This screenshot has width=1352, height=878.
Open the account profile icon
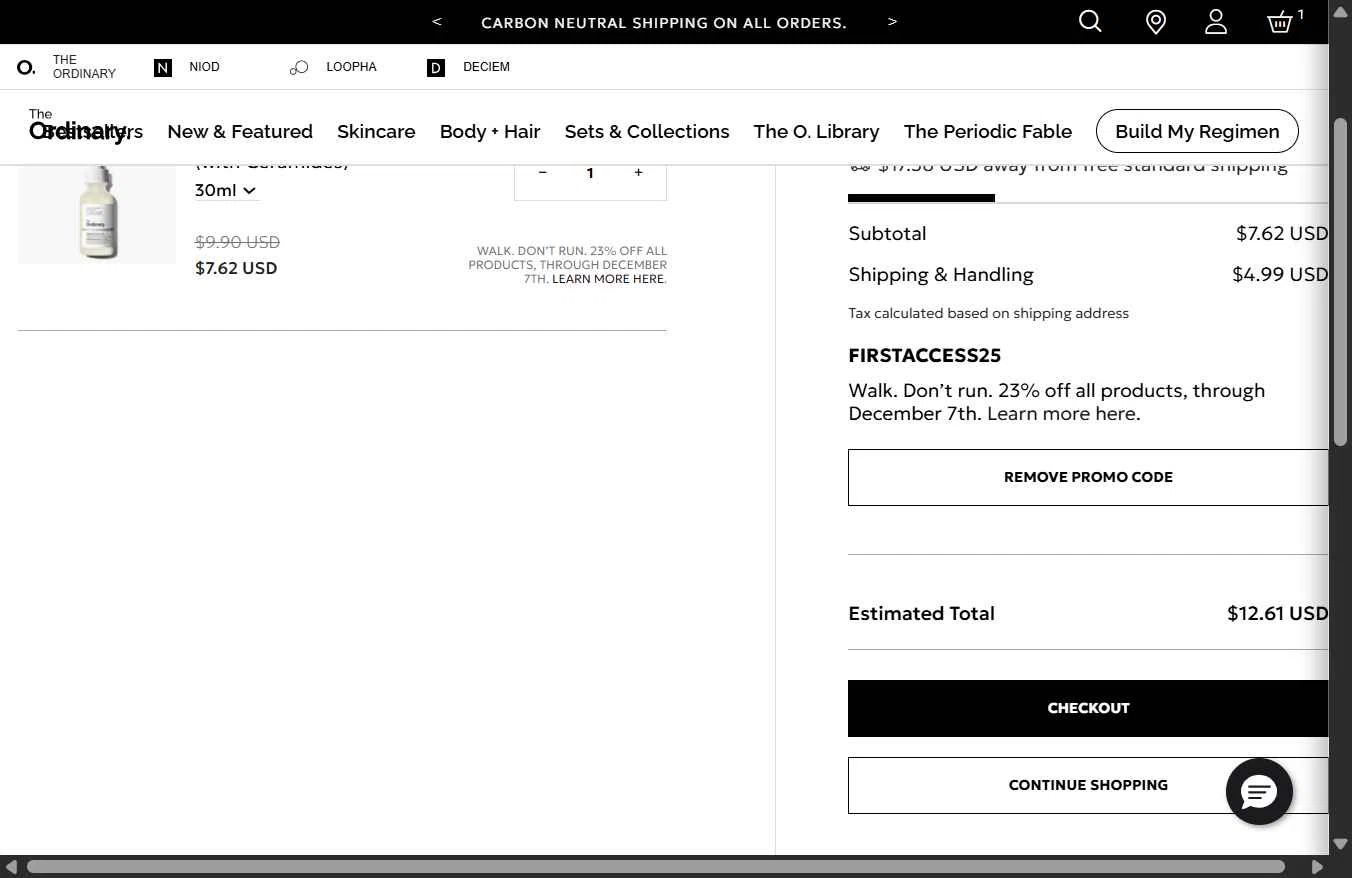(1216, 22)
